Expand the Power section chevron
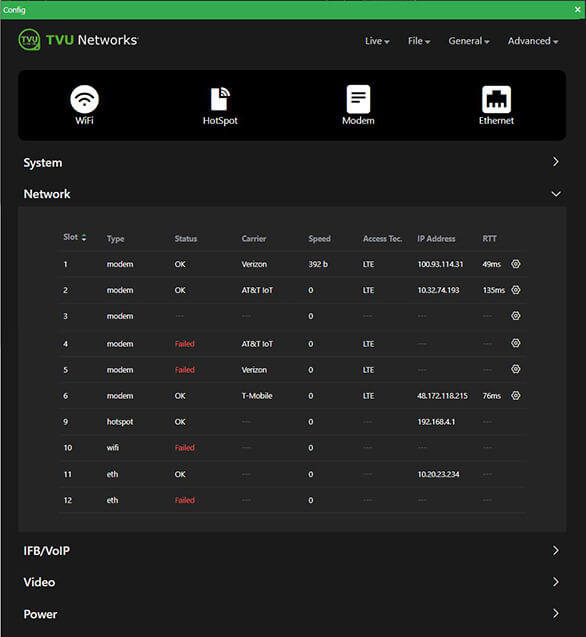 tap(556, 613)
